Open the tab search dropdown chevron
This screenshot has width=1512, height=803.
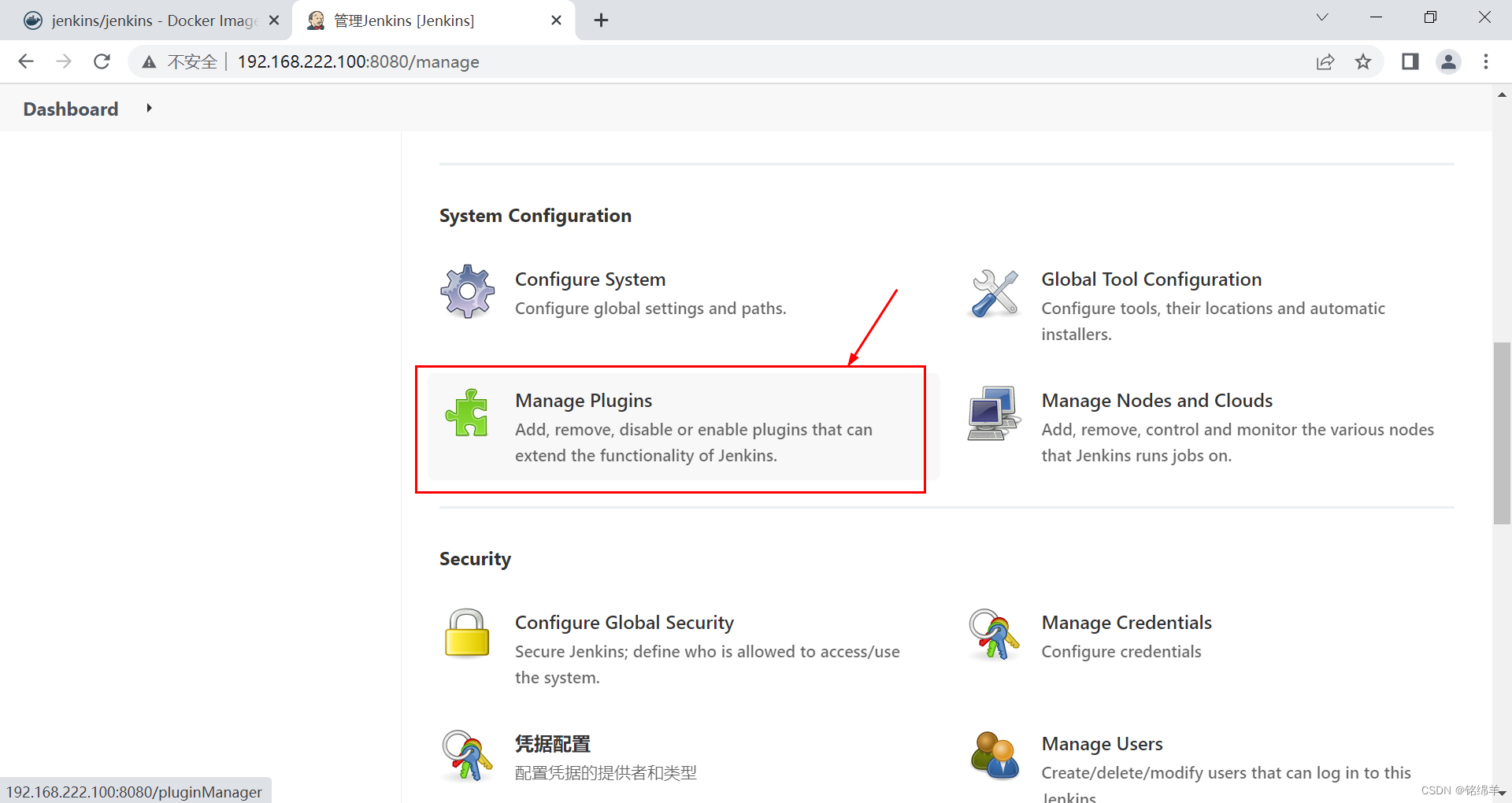(1322, 17)
